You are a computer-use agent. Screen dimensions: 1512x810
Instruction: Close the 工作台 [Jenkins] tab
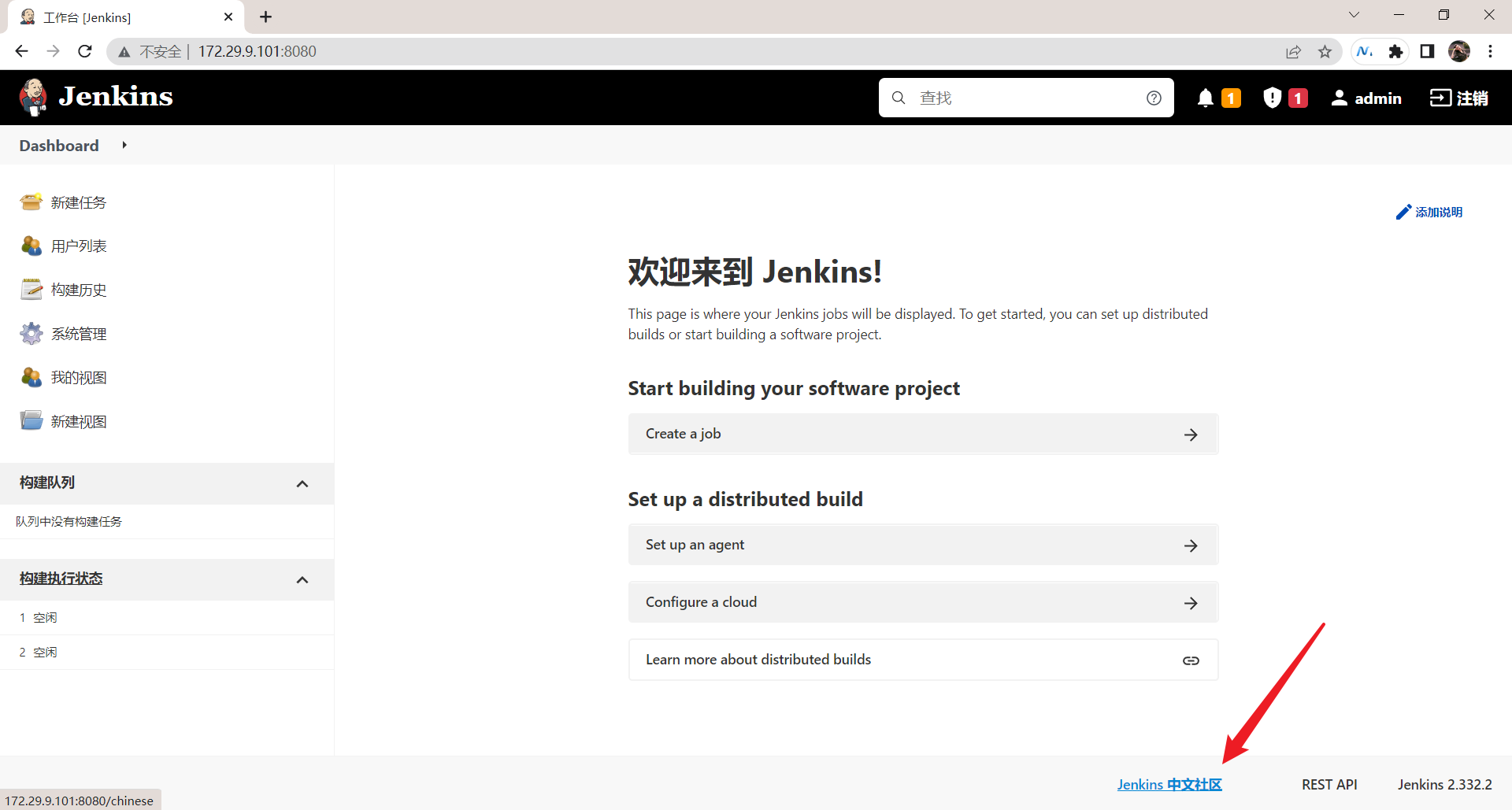point(228,17)
